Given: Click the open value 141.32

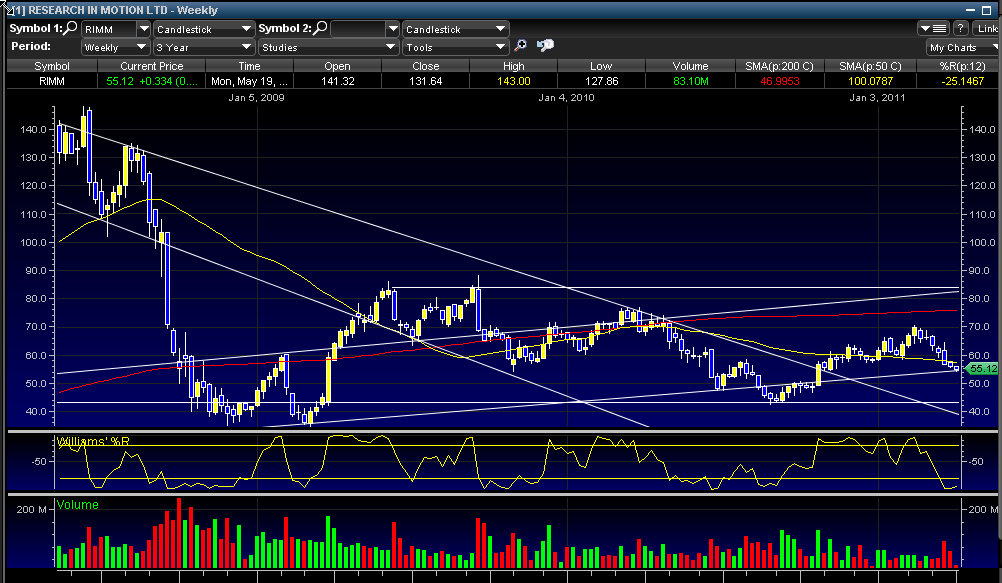Looking at the screenshot, I should click(337, 81).
